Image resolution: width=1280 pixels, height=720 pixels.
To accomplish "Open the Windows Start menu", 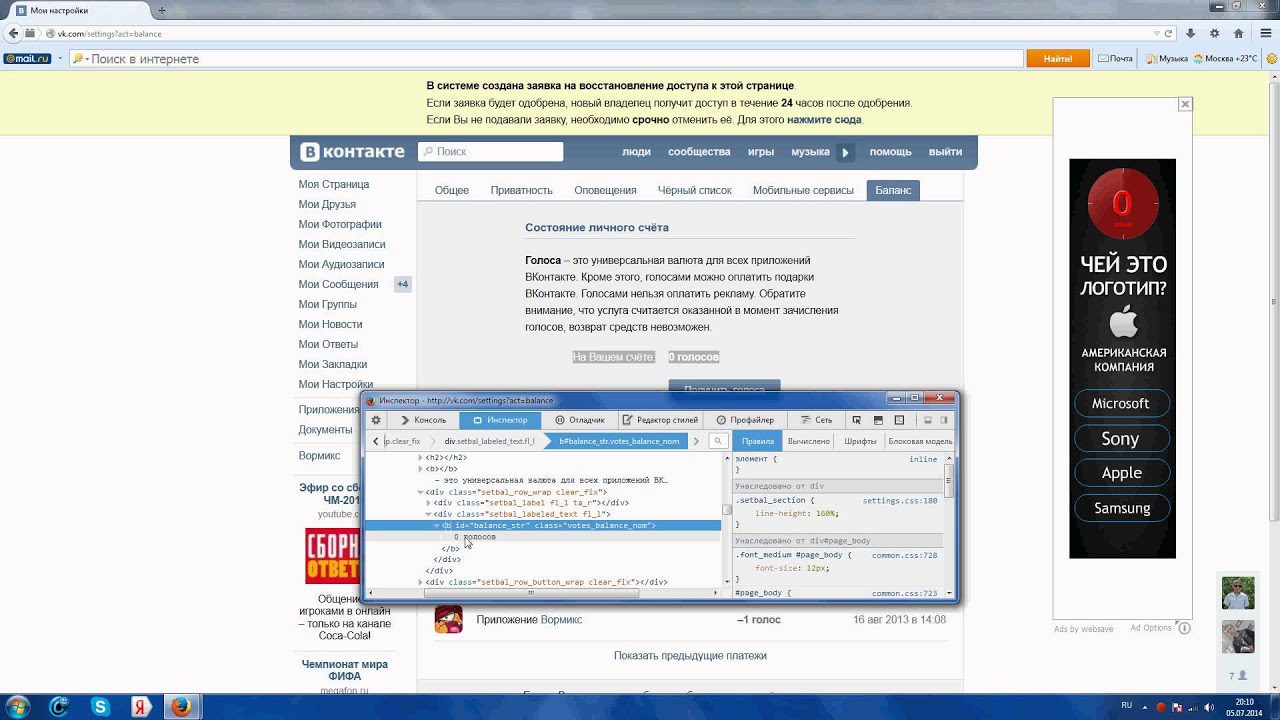I will (x=18, y=707).
